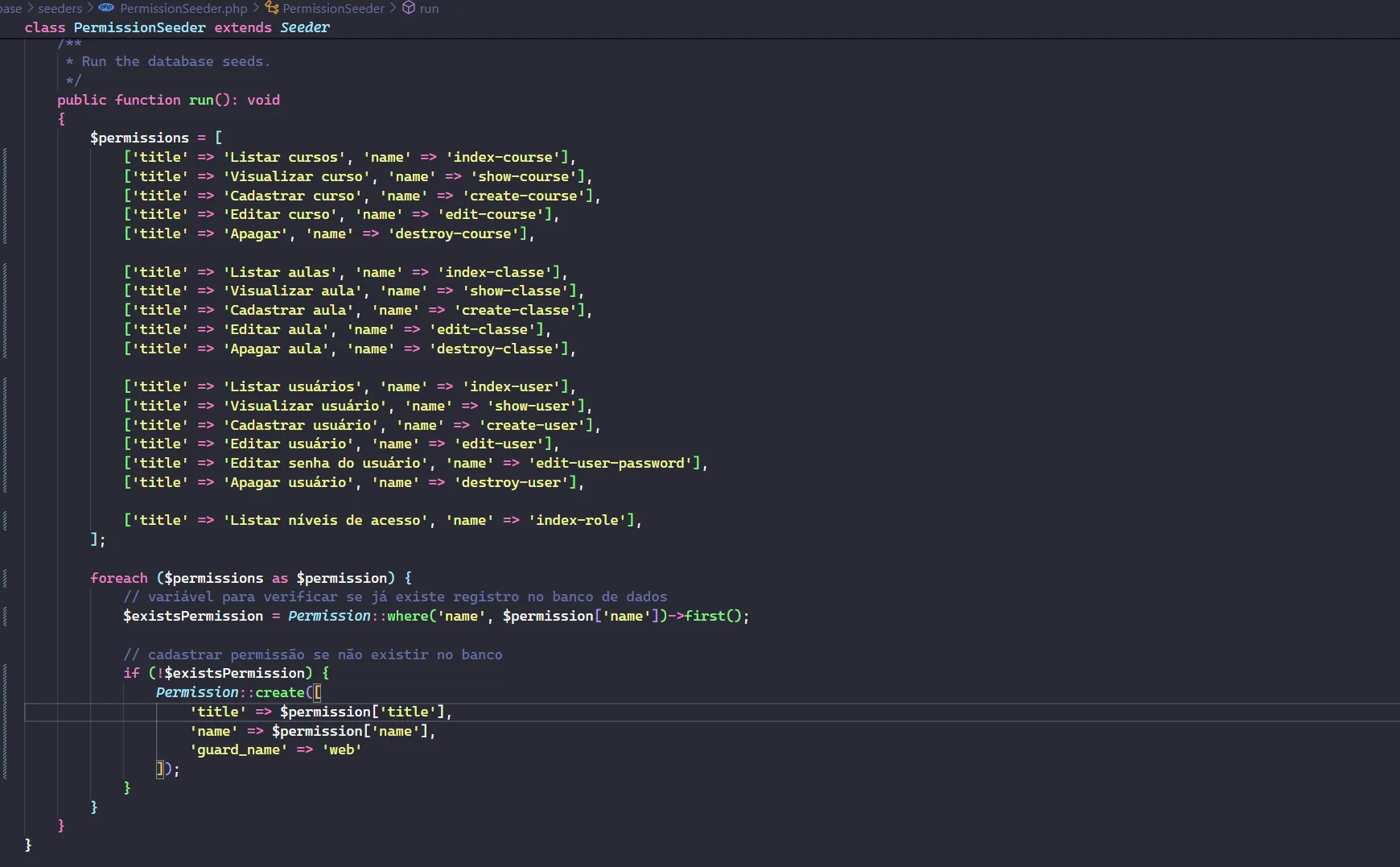The width and height of the screenshot is (1400, 867).
Task: Open the PermissionSeeder.php file breadcrumb
Action: click(x=183, y=8)
